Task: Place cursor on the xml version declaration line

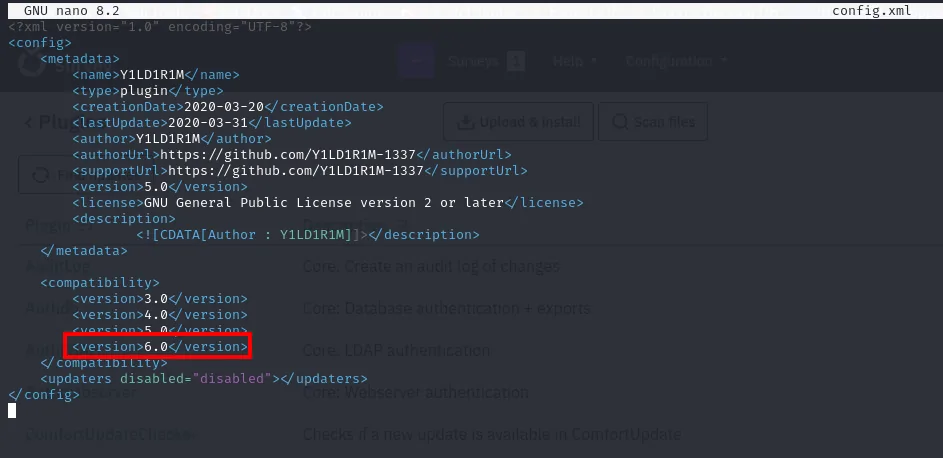Action: tap(160, 27)
